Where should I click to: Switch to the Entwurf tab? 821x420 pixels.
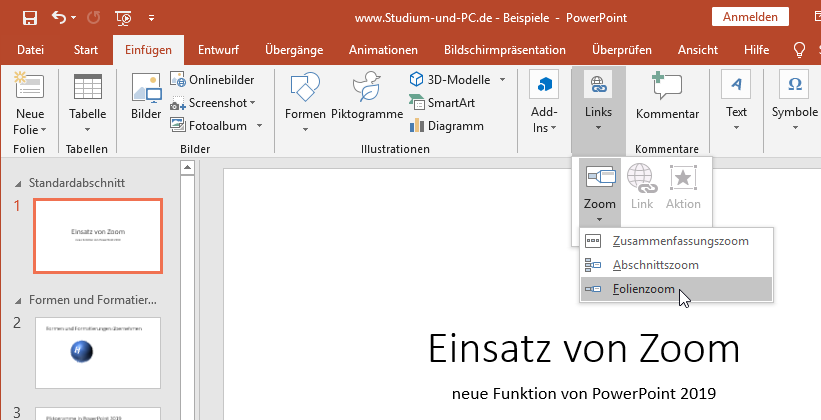218,50
